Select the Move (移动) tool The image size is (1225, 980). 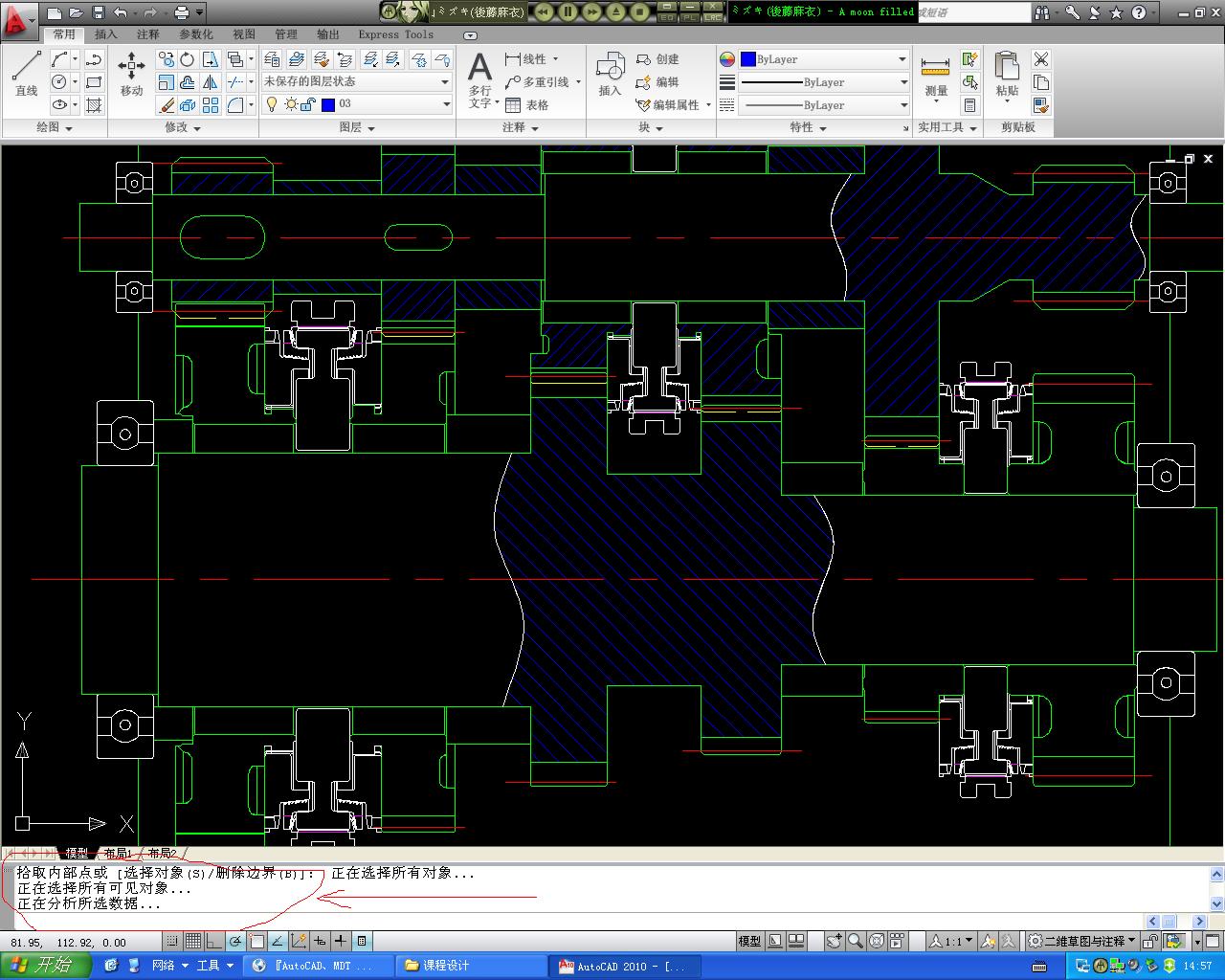point(131,74)
